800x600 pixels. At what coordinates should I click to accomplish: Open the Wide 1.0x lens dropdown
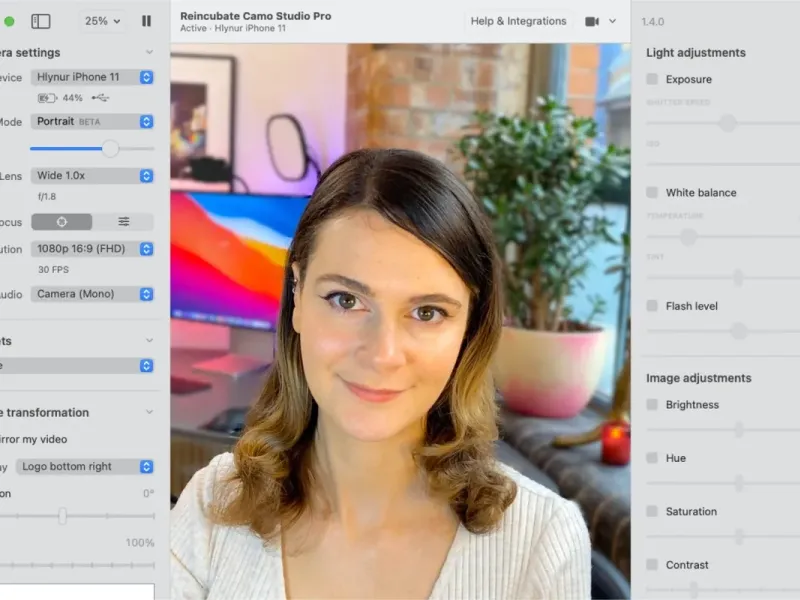point(92,176)
